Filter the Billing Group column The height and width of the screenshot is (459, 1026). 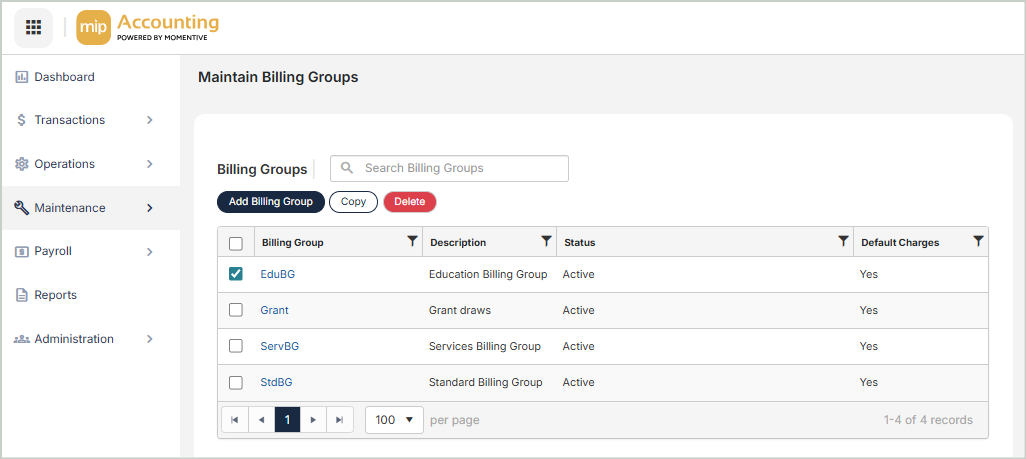[412, 241]
